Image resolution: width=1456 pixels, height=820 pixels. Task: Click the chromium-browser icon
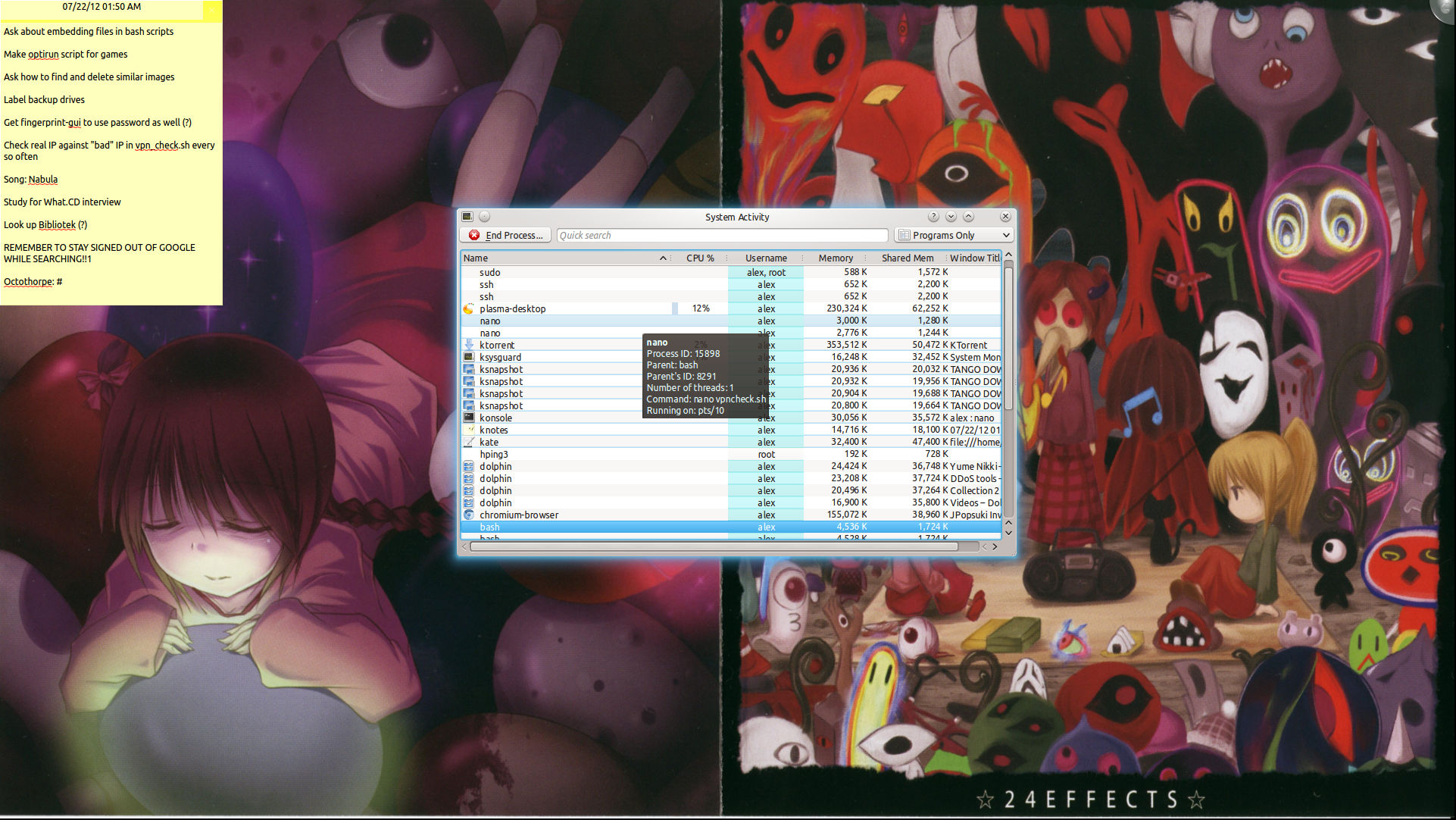pos(468,515)
